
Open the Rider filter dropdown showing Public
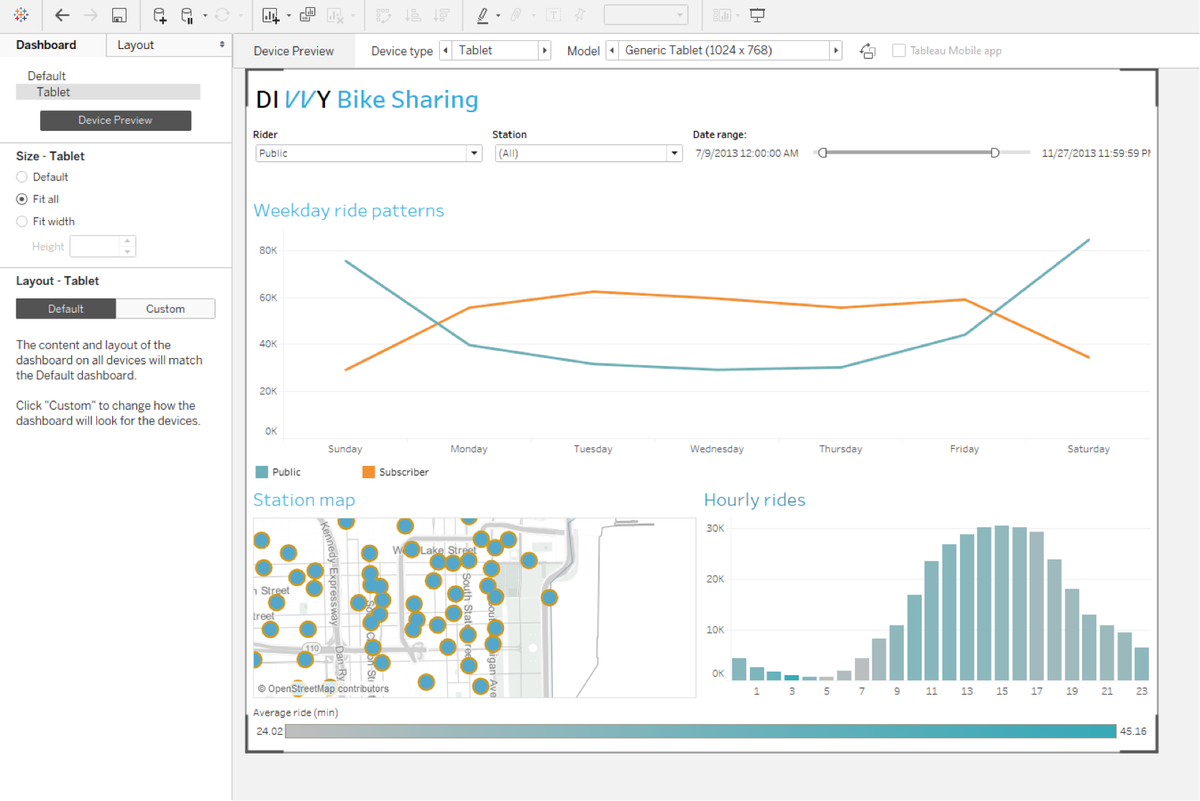click(369, 153)
